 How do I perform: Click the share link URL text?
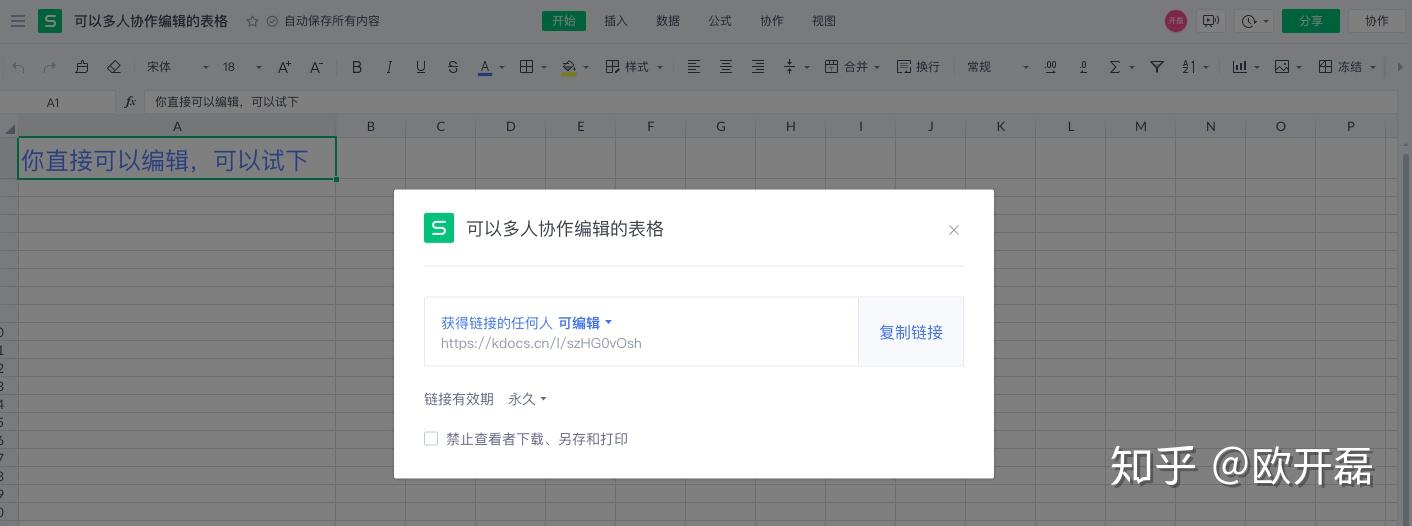pyautogui.click(x=541, y=343)
